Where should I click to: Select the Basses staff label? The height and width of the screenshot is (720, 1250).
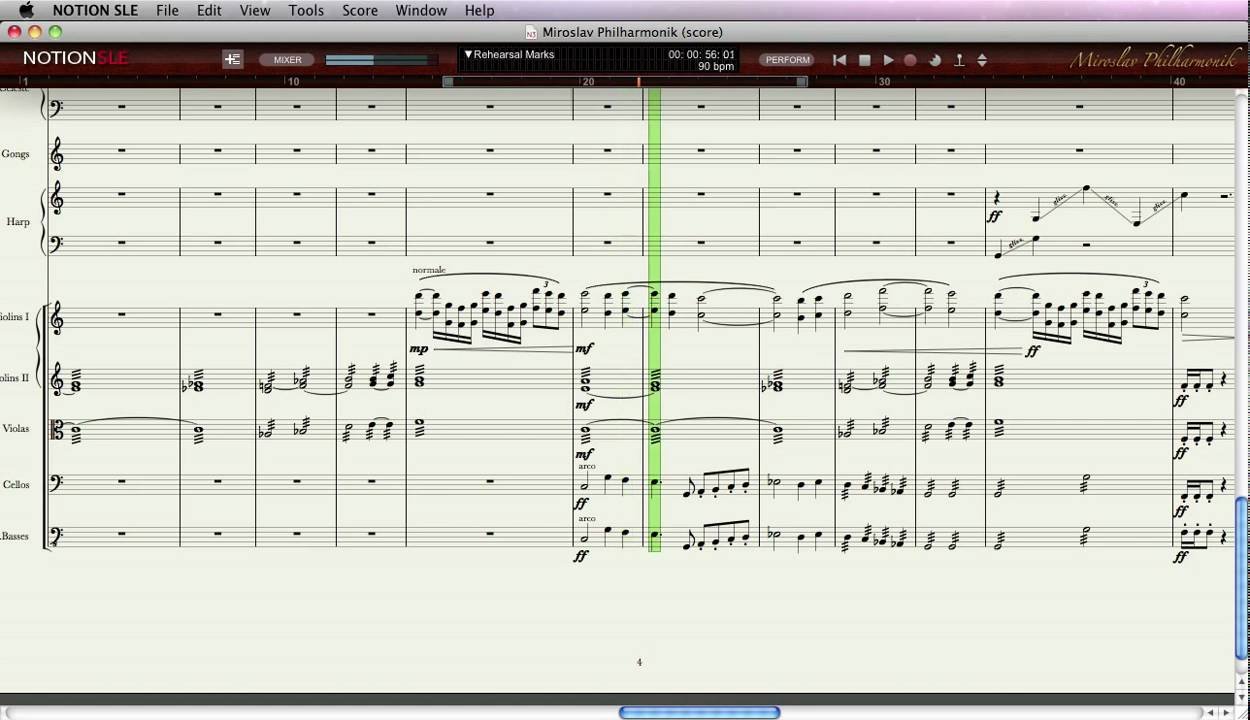coord(14,537)
